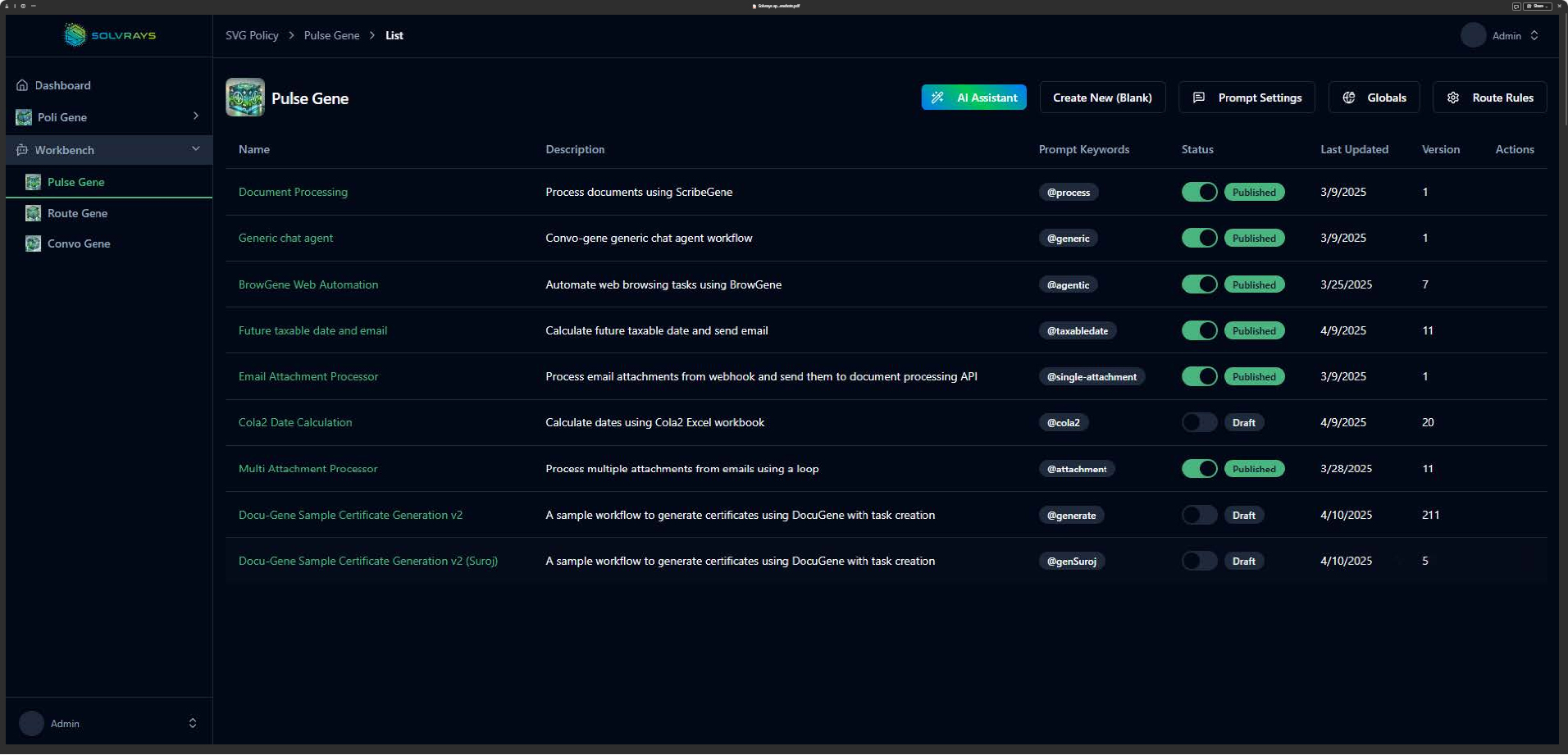Viewport: 1568px width, 755px height.
Task: Open Cola2 Date Calculation workflow
Action: click(295, 422)
